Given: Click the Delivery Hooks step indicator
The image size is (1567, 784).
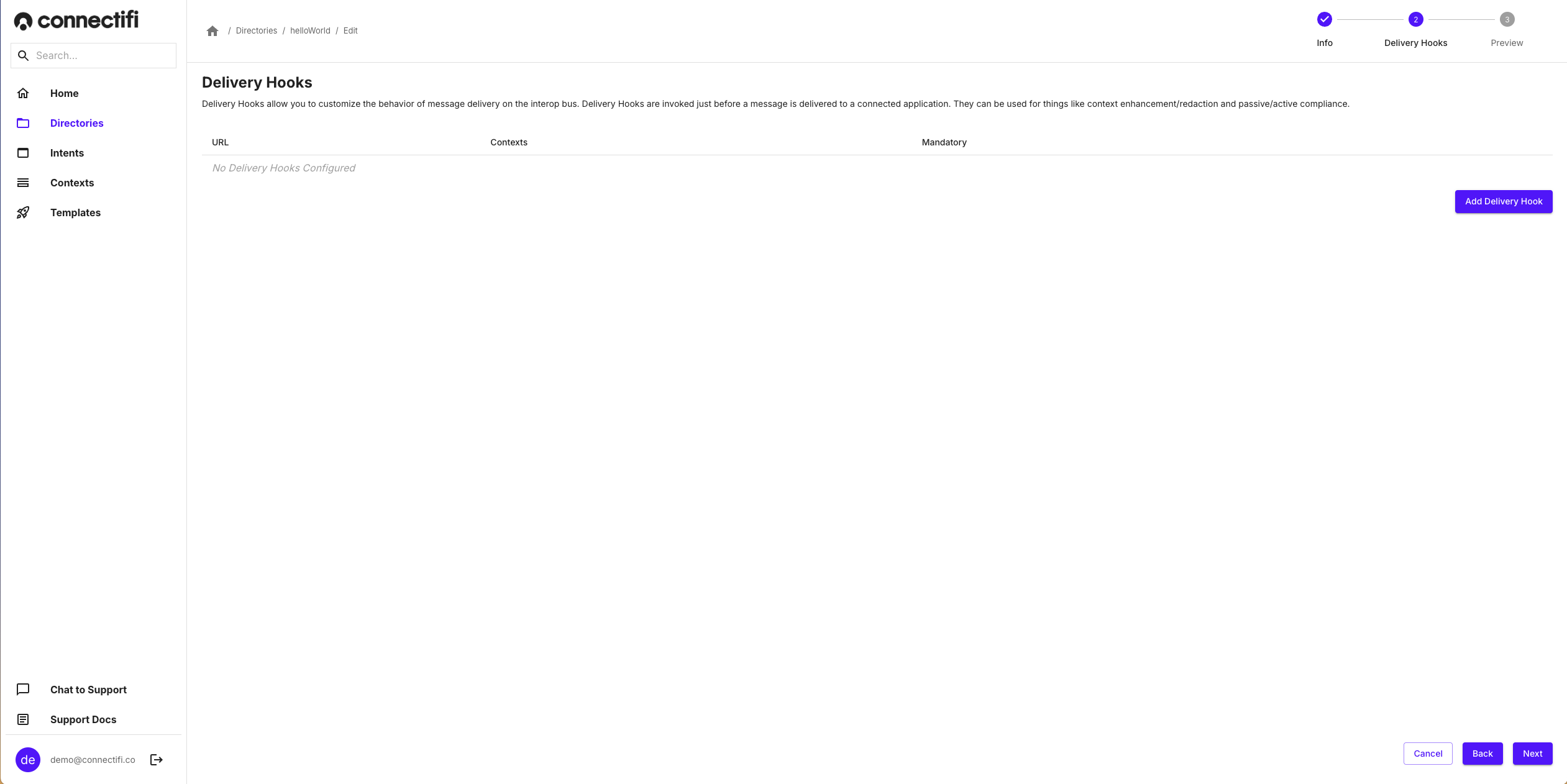Looking at the screenshot, I should [1416, 19].
